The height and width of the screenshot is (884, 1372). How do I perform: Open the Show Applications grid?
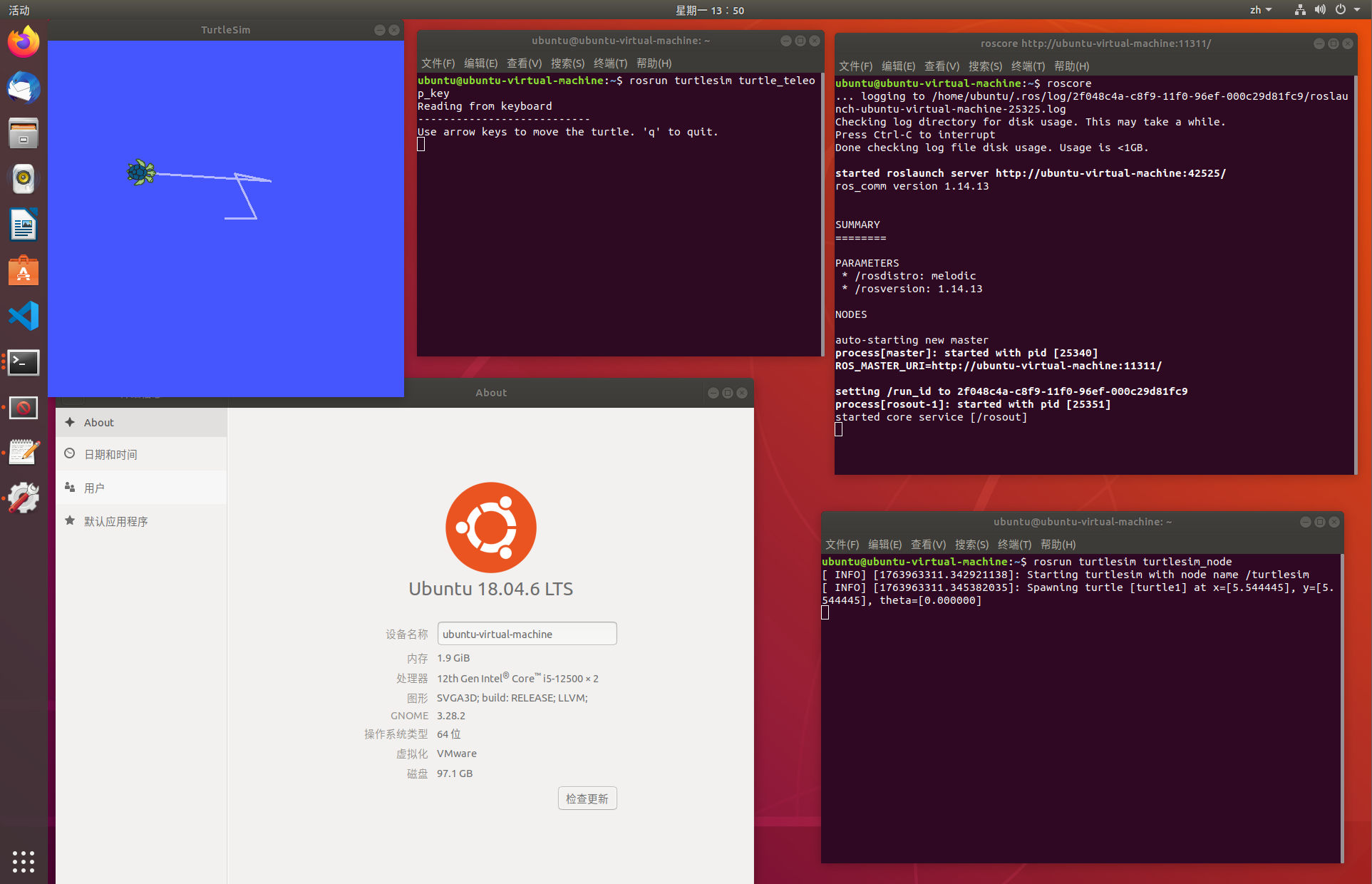[x=24, y=861]
